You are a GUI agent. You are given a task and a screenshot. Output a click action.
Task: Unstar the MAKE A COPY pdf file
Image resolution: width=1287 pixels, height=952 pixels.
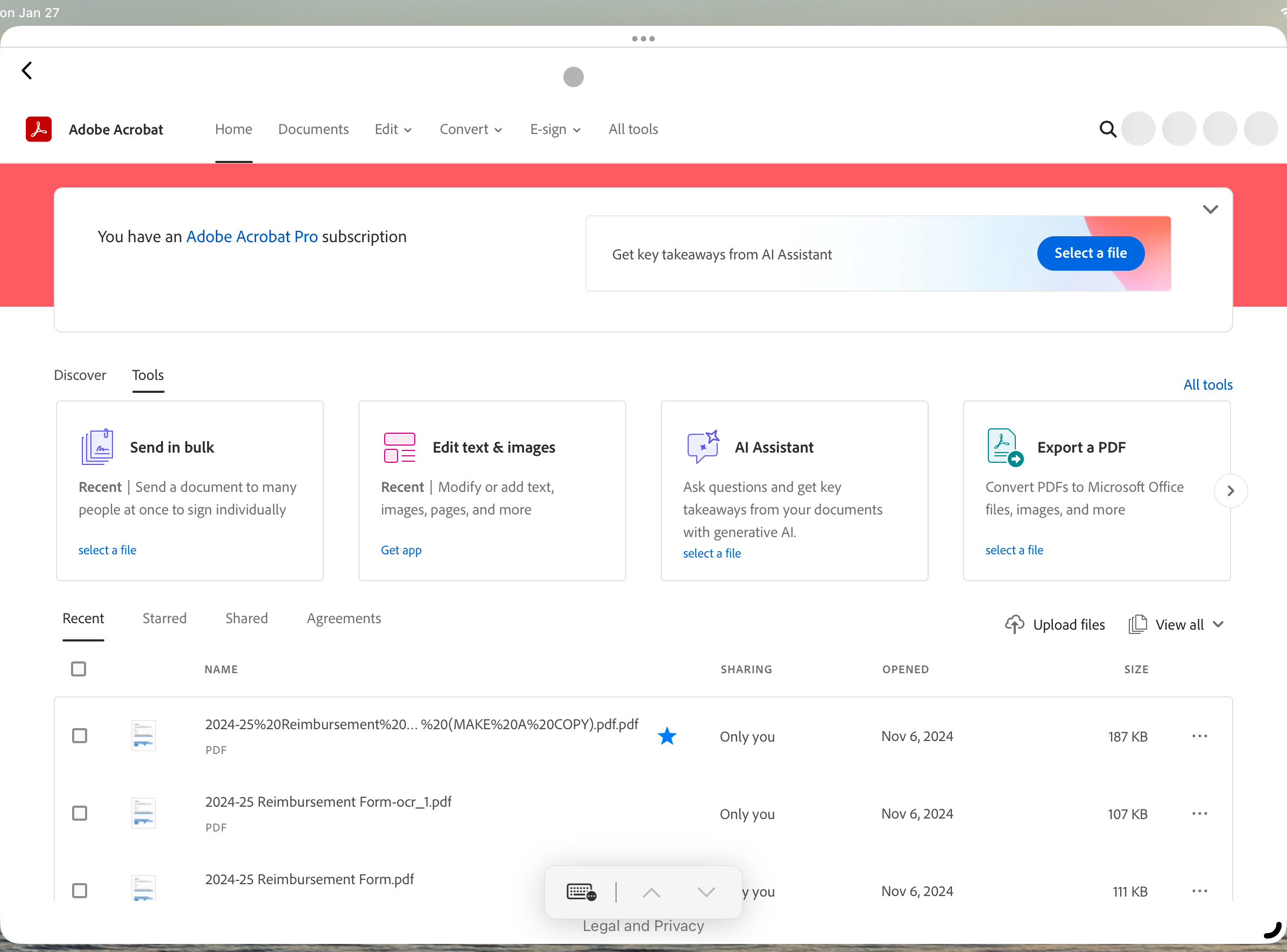pos(667,736)
